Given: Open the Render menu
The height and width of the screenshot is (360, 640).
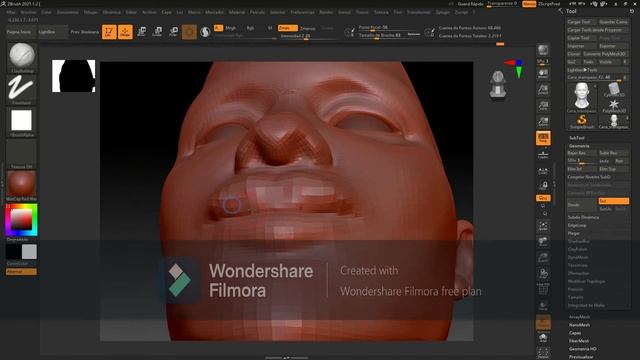Looking at the screenshot, I should 326,12.
